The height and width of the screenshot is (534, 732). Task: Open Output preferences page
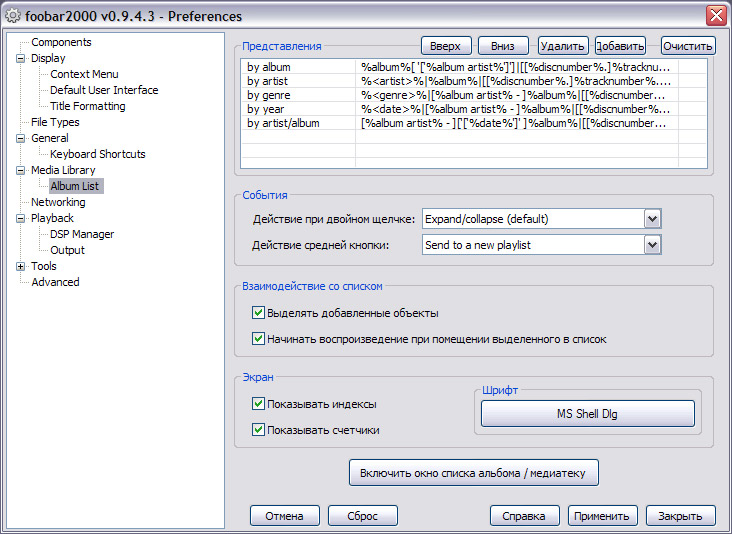[x=67, y=250]
